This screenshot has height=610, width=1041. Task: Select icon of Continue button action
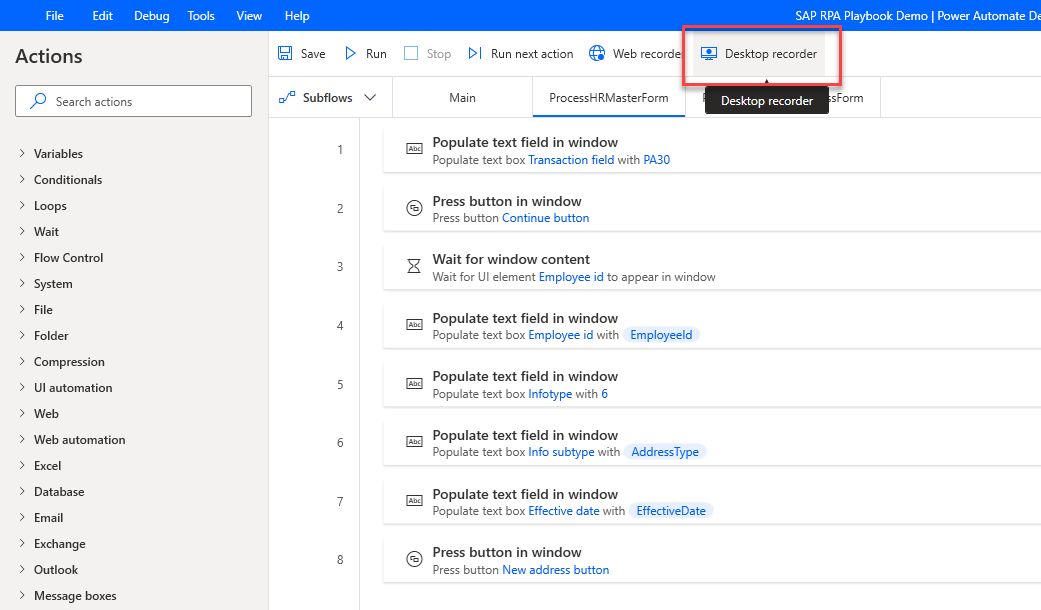pos(414,208)
